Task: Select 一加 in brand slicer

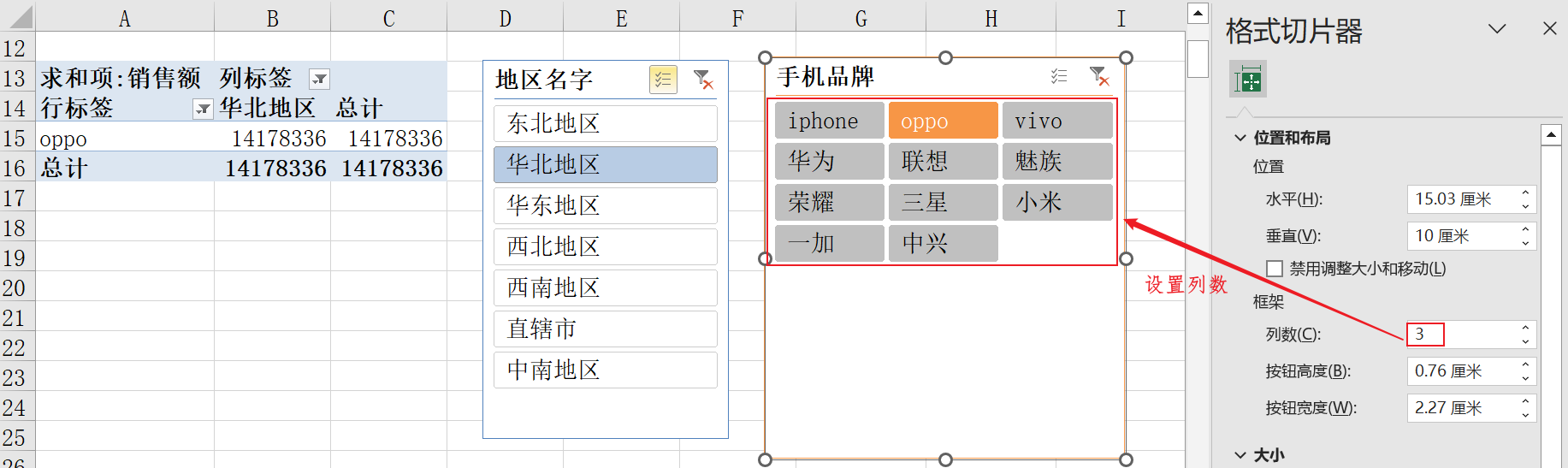Action: click(x=830, y=243)
